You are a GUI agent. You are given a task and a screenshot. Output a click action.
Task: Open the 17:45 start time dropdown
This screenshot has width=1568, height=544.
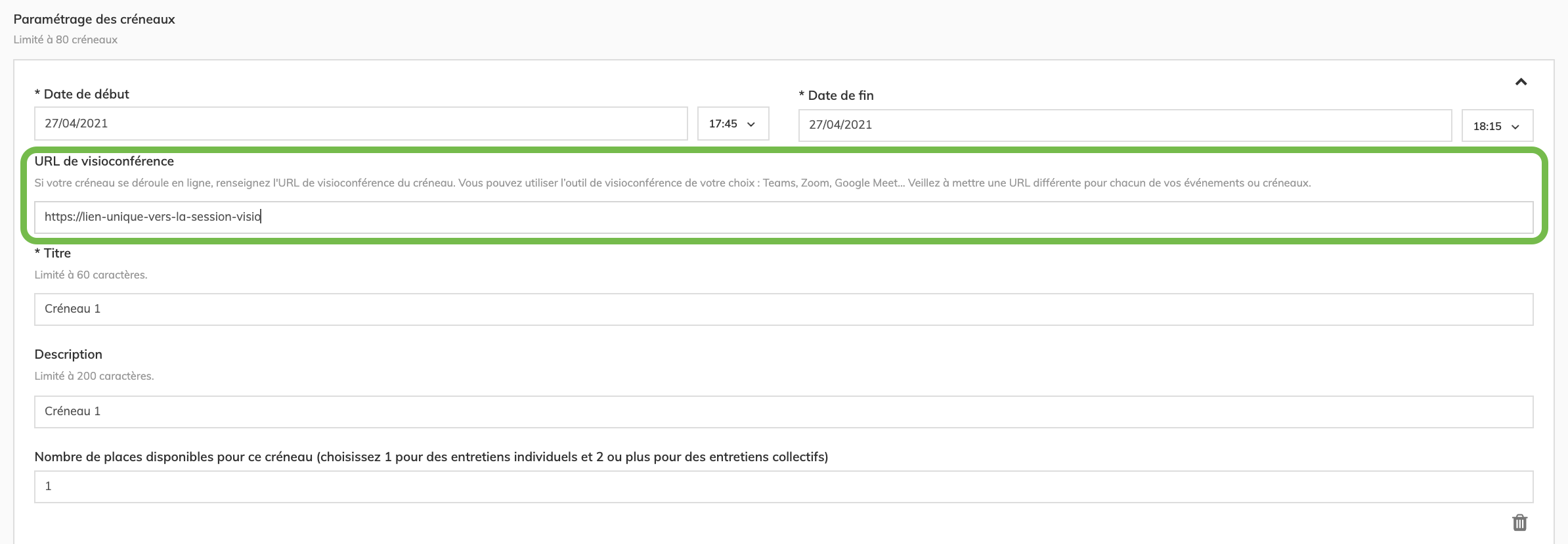click(x=732, y=124)
